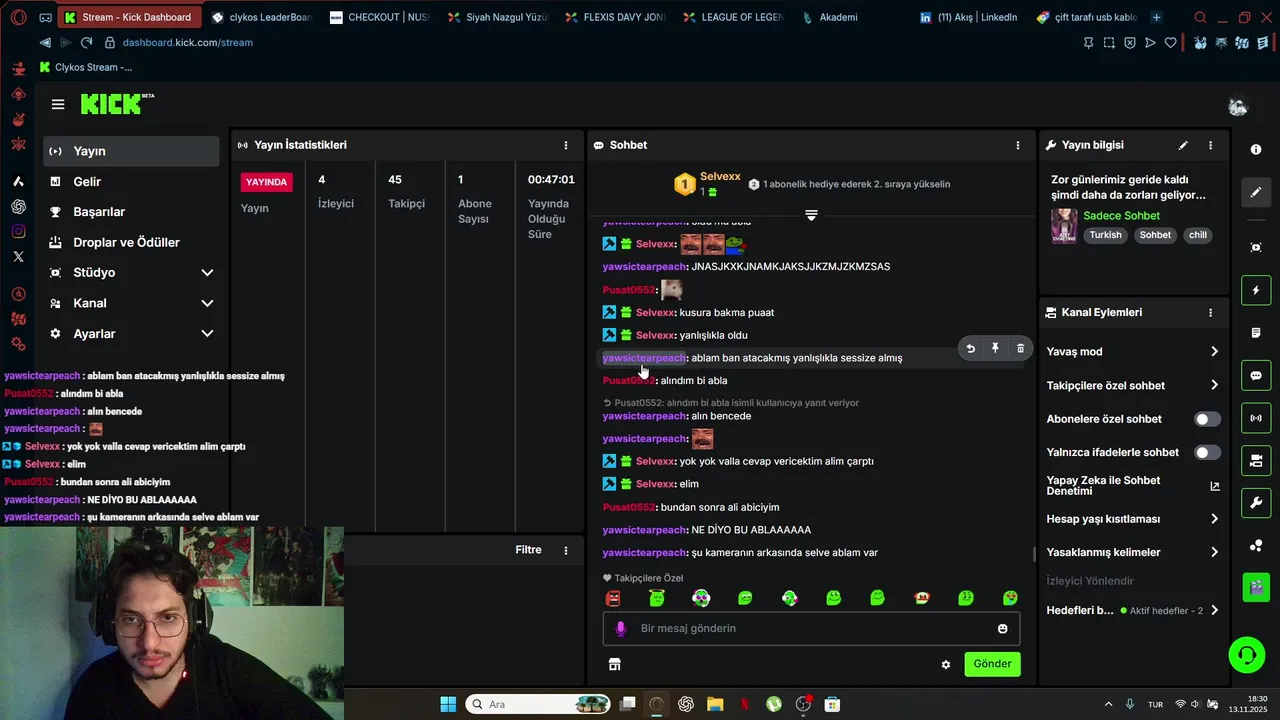Click the info icon in right sidebar
1280x720 pixels.
pos(1256,149)
